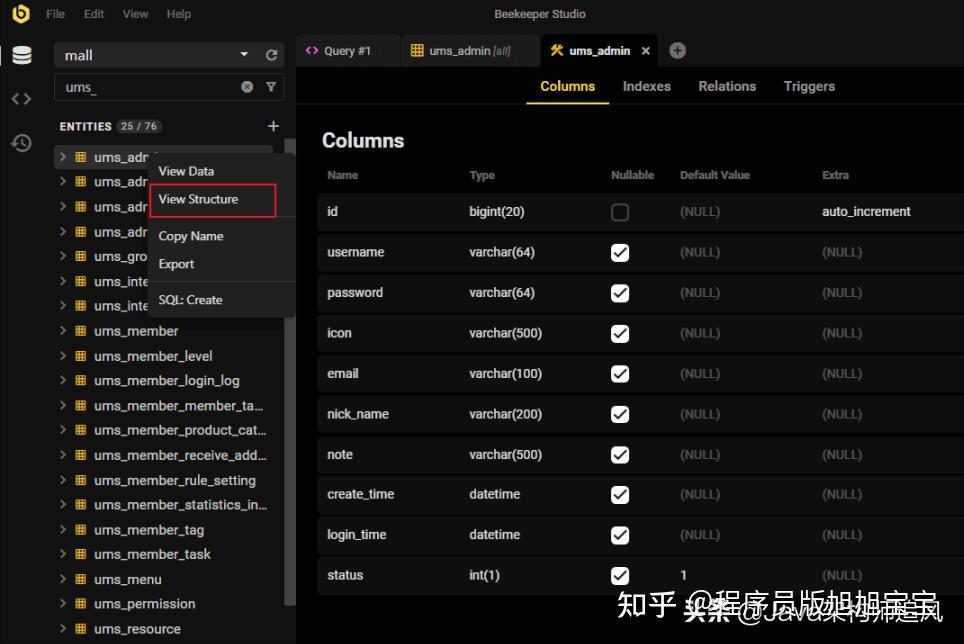Open the File menu
The image size is (964, 644).
pyautogui.click(x=55, y=14)
